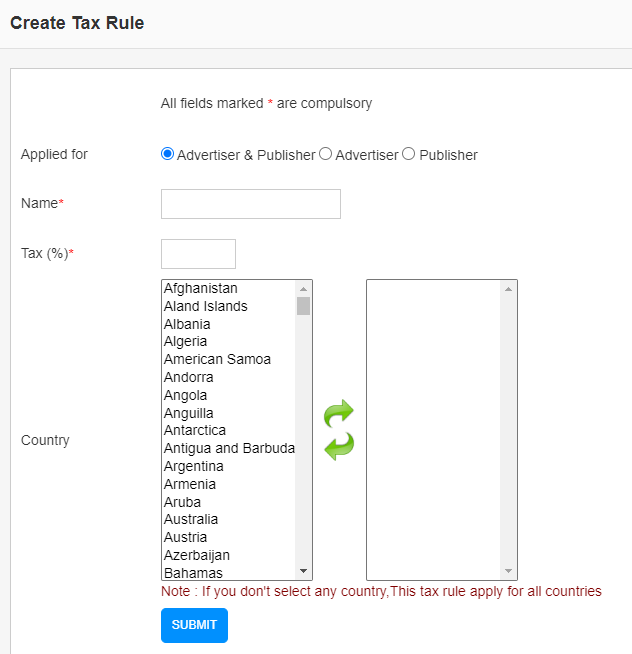The width and height of the screenshot is (632, 654).
Task: Select Australia in the country list
Action: tap(229, 519)
